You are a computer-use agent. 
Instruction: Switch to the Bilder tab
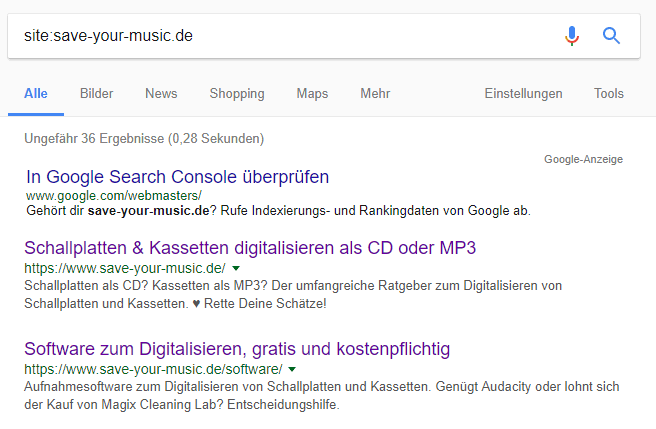coord(97,93)
